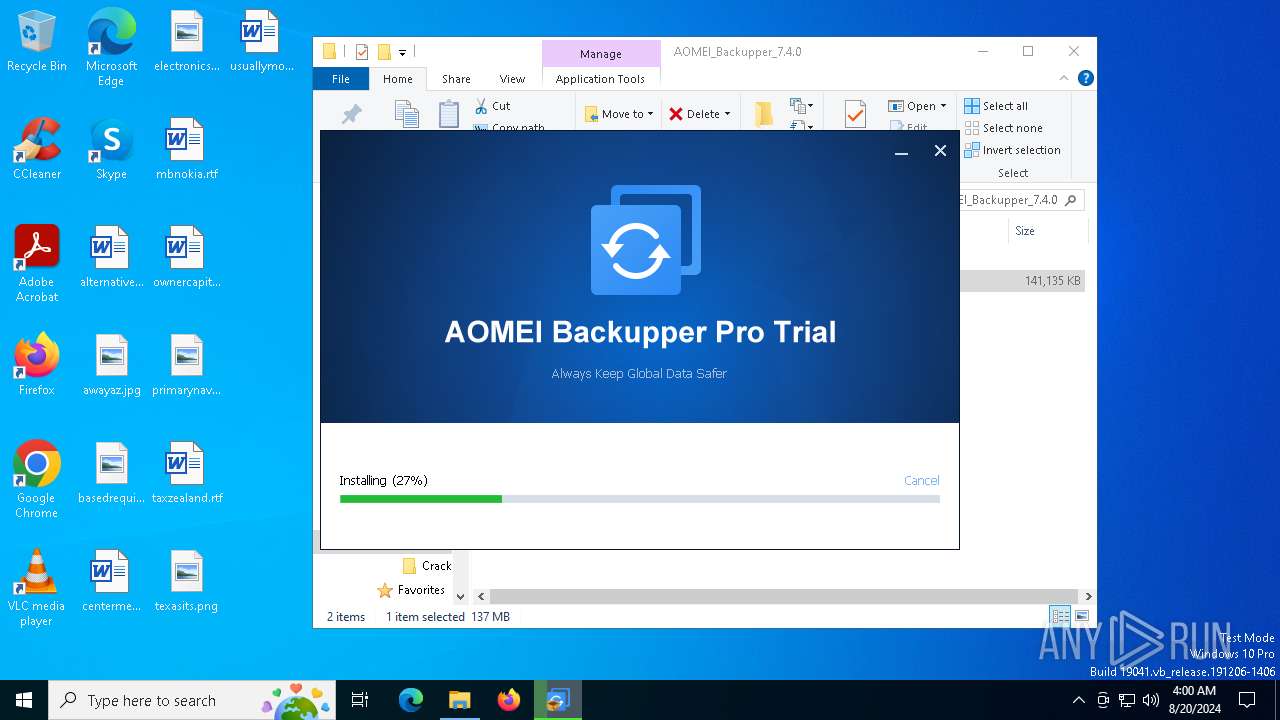
Task: Select the taxzealand.rtf desktop file
Action: pos(186,473)
